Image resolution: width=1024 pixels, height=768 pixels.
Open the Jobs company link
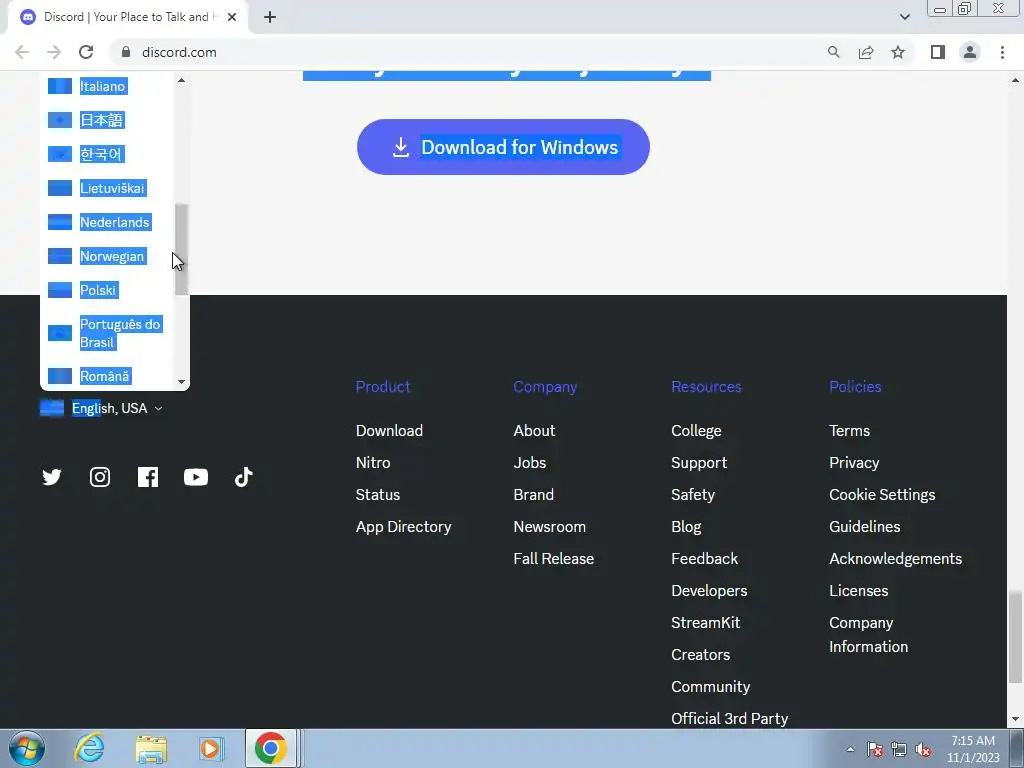click(x=530, y=463)
